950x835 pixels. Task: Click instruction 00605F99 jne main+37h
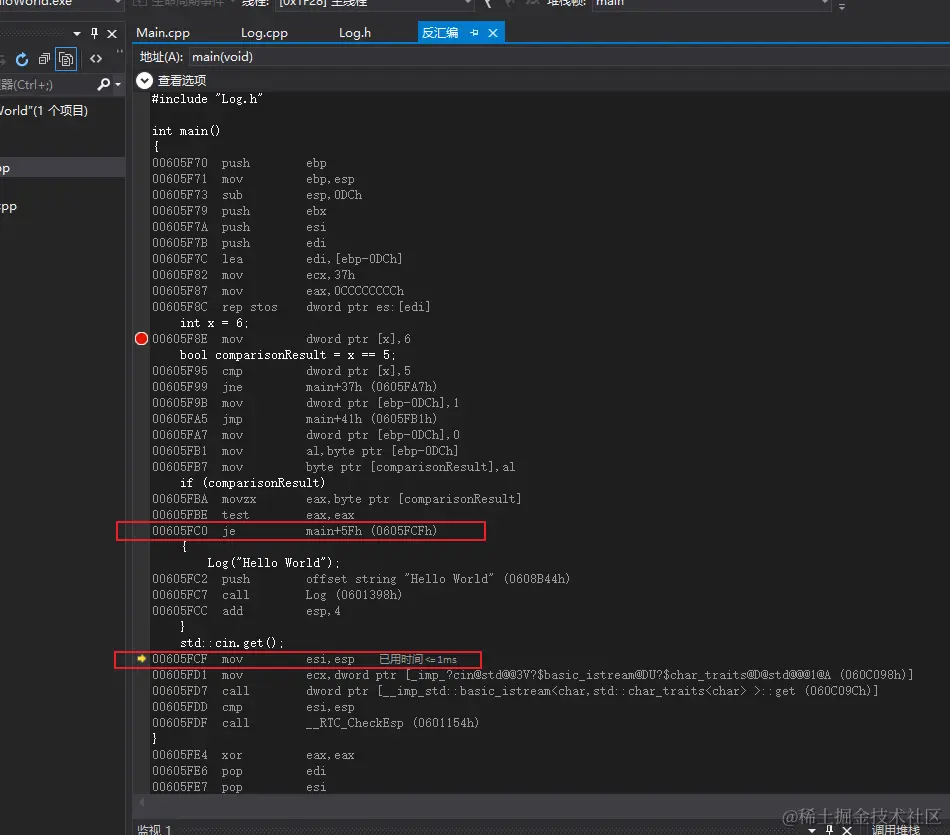coord(294,387)
